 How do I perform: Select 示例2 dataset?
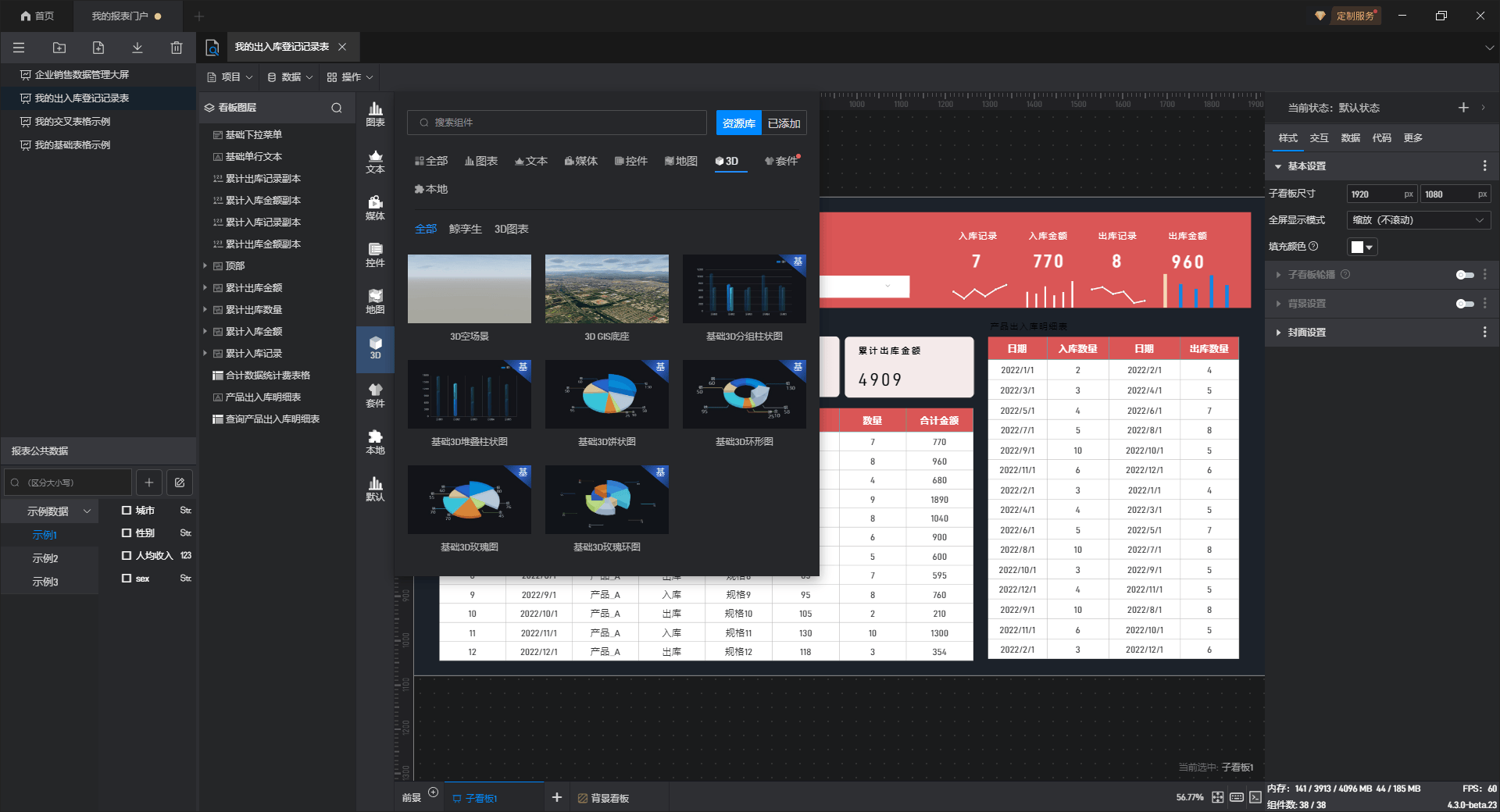[45, 559]
